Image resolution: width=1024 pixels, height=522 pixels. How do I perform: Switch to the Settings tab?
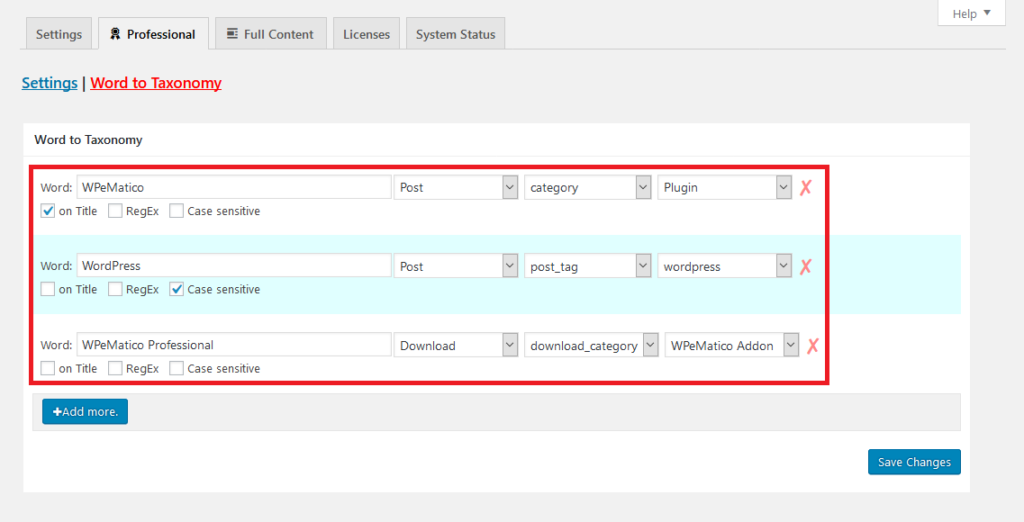(59, 34)
